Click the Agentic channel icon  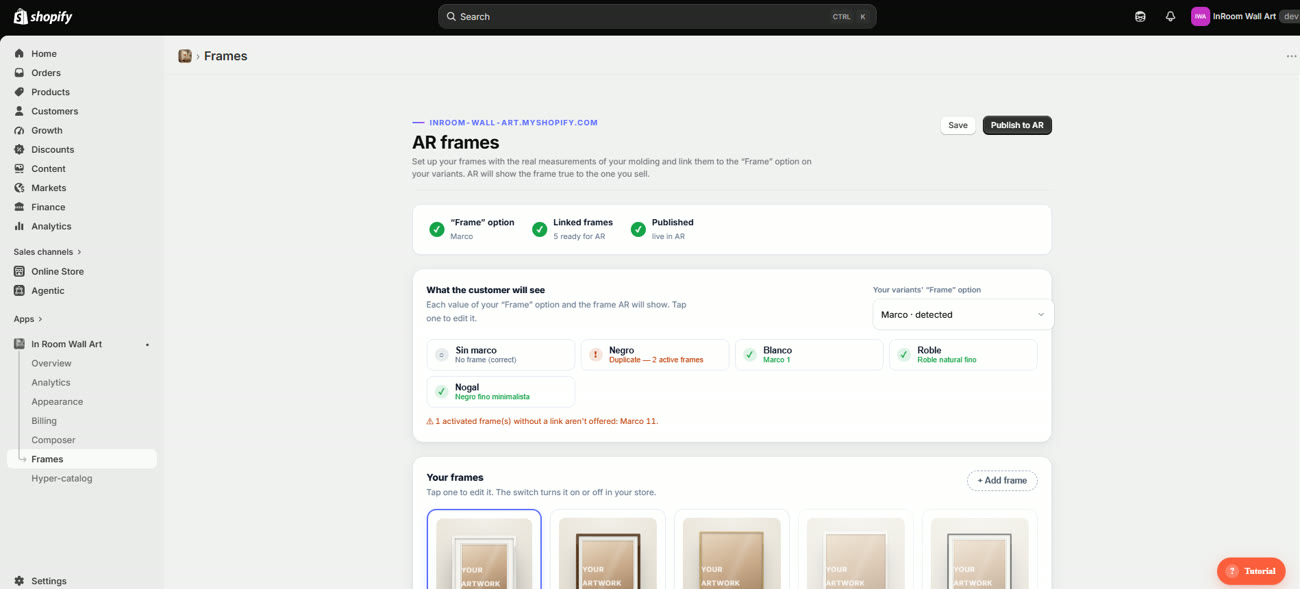click(x=19, y=291)
